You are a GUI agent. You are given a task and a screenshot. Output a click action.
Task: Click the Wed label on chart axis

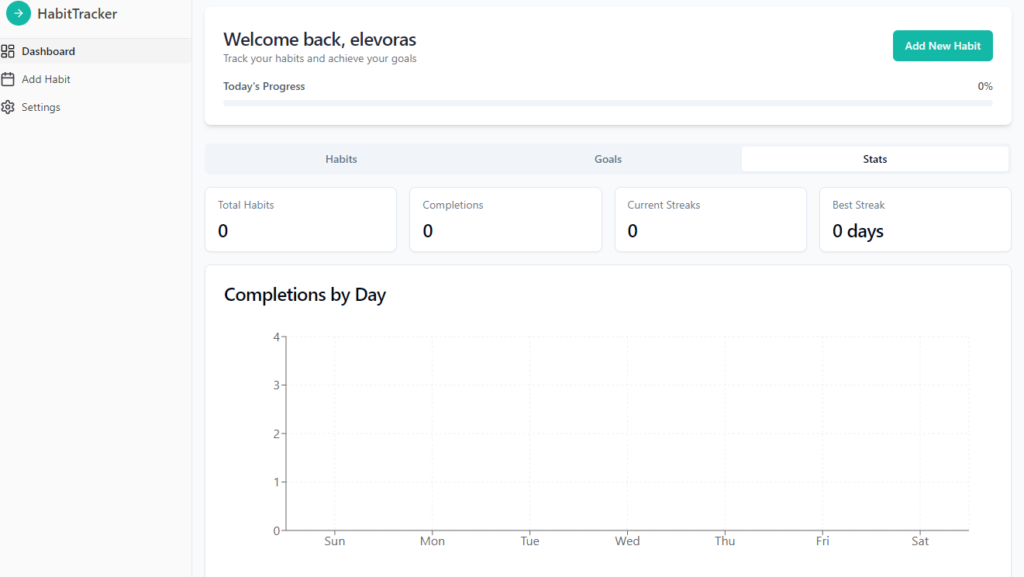[x=627, y=541]
